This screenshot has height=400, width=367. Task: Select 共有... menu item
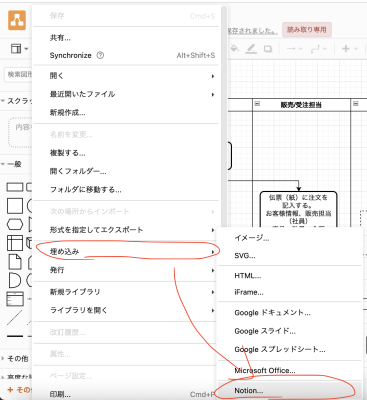(x=127, y=38)
